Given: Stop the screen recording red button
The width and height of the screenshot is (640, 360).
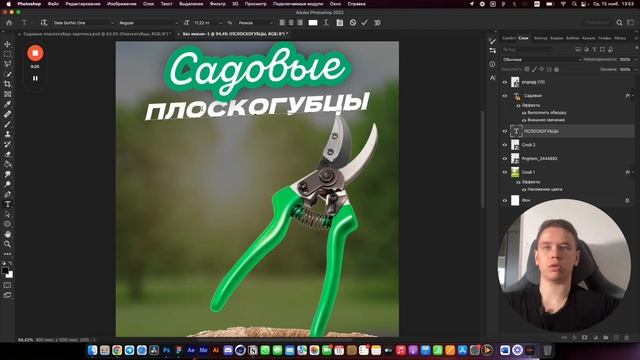Looking at the screenshot, I should point(35,53).
